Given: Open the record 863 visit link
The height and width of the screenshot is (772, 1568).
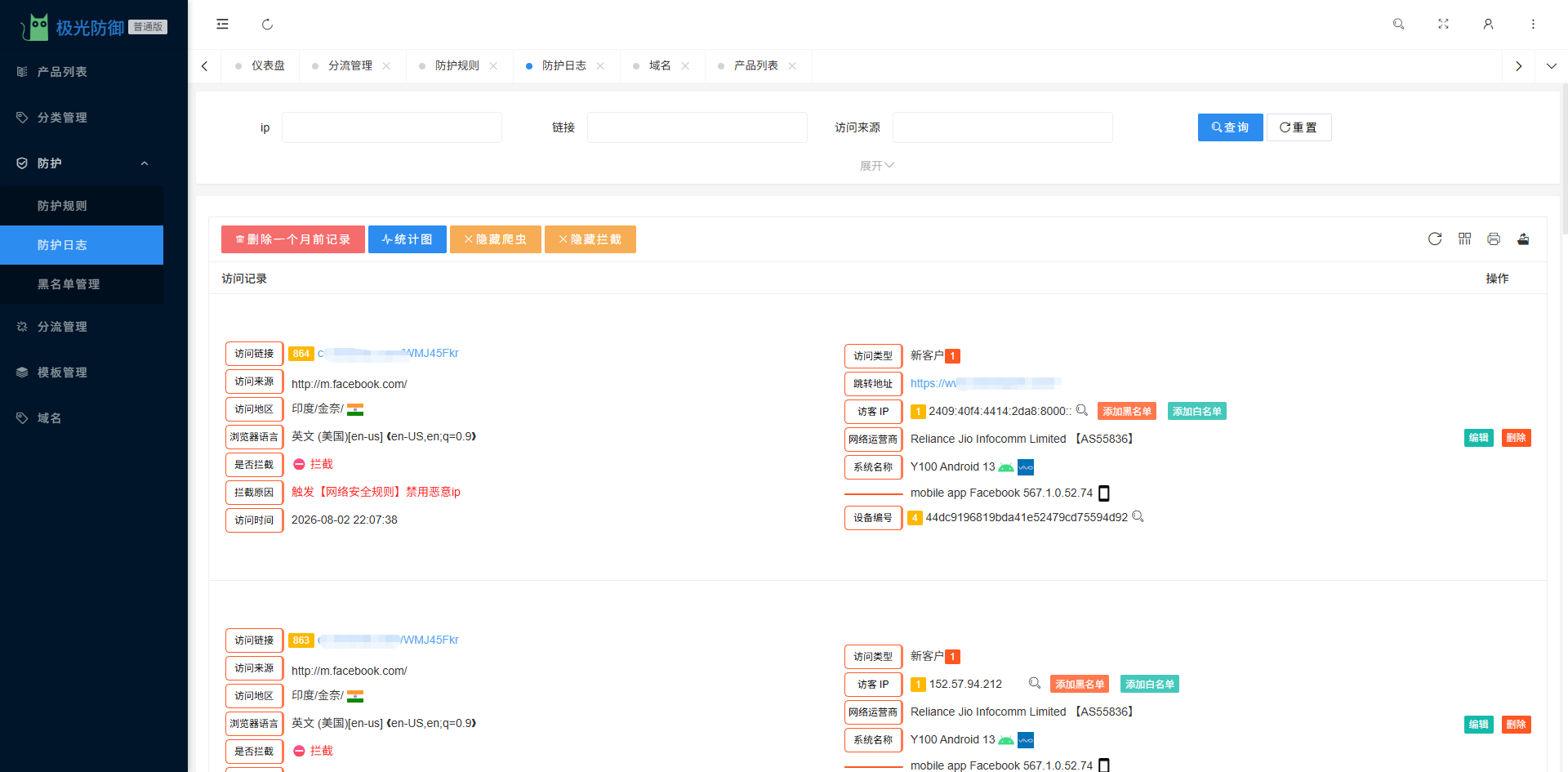Looking at the screenshot, I should pyautogui.click(x=388, y=640).
